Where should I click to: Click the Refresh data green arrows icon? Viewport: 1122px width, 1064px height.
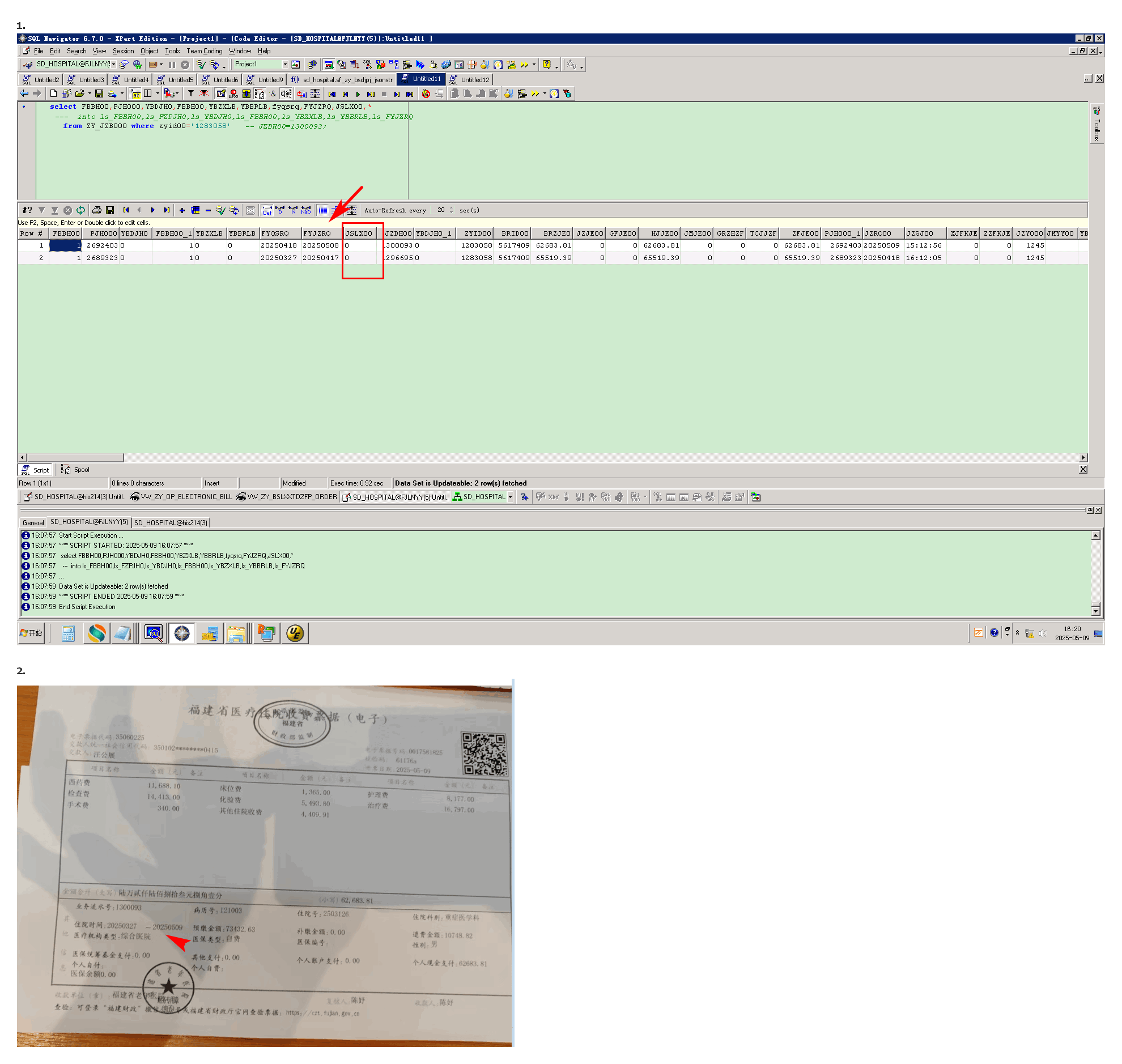click(x=80, y=210)
